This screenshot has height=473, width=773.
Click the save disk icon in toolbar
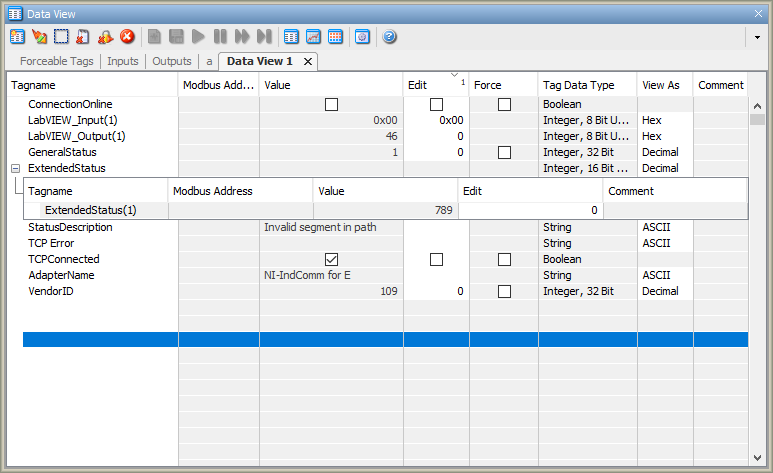[x=176, y=37]
